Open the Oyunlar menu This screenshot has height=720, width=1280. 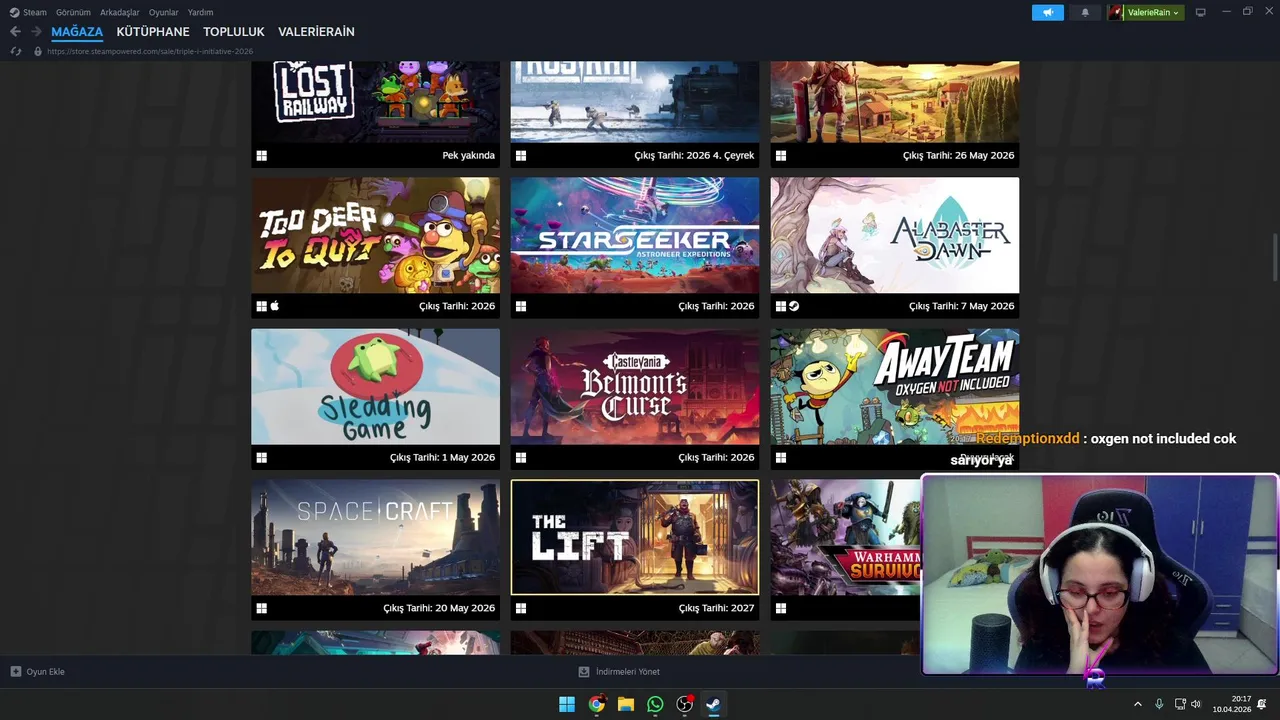(x=164, y=12)
